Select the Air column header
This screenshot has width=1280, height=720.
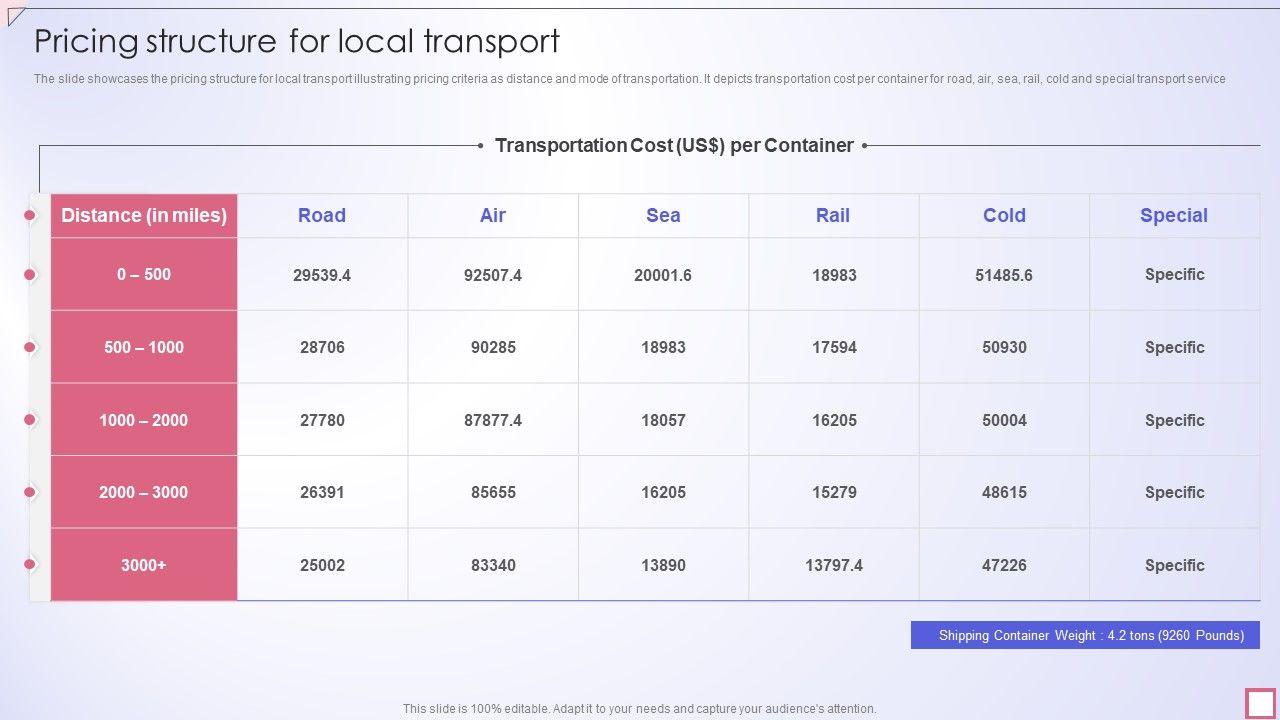tap(493, 215)
